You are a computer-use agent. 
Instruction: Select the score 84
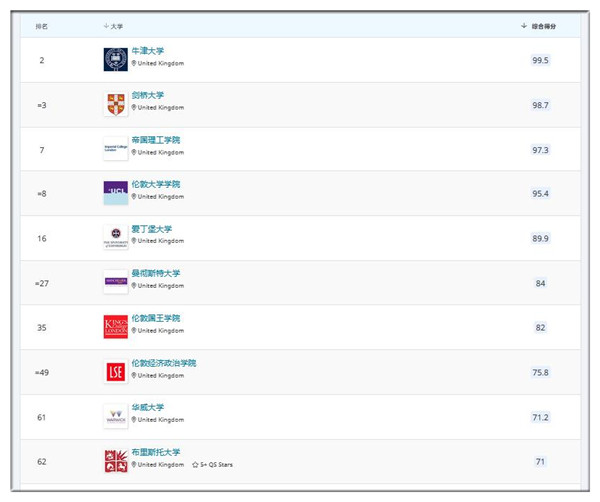pos(540,284)
